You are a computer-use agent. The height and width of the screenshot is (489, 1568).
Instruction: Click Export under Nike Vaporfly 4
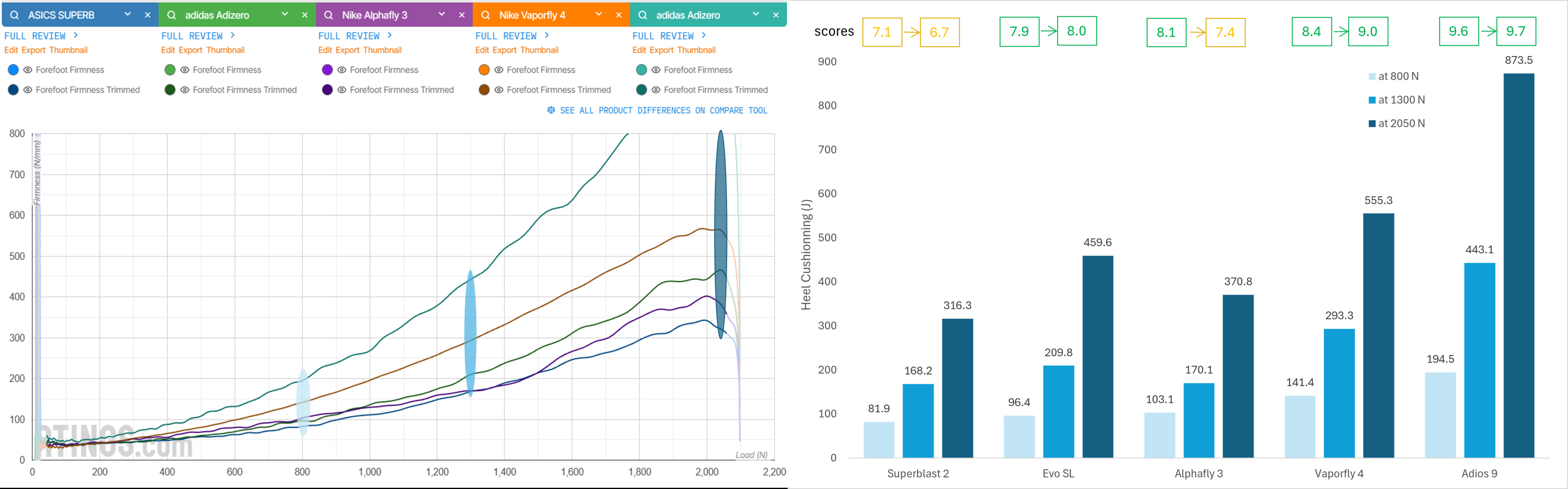[505, 50]
